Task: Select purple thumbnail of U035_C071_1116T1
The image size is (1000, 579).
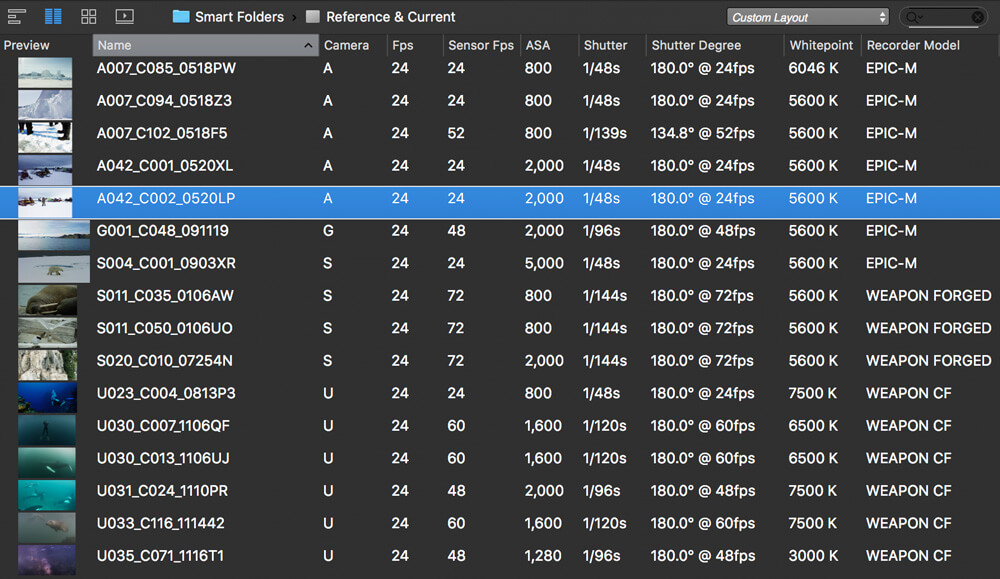Action: pyautogui.click(x=47, y=559)
